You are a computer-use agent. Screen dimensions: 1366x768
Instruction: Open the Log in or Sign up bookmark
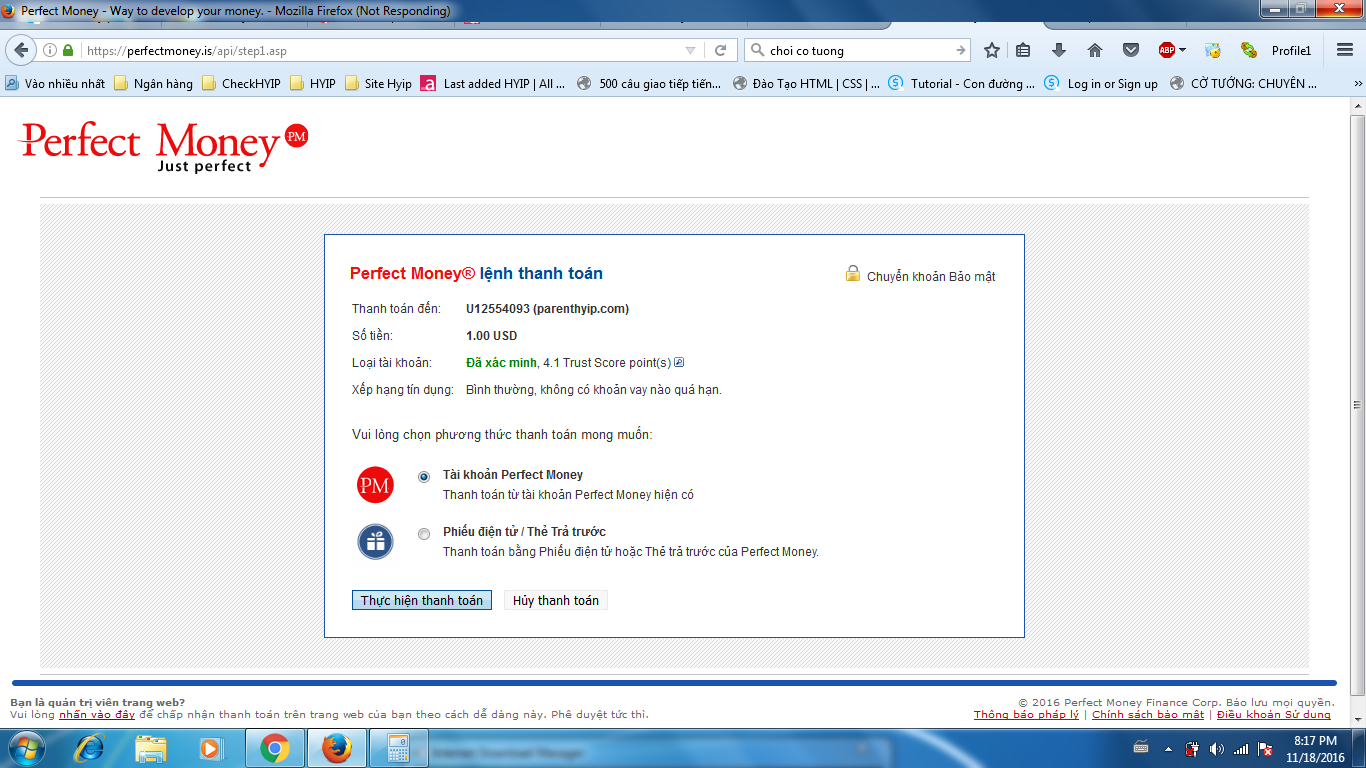click(x=1101, y=84)
